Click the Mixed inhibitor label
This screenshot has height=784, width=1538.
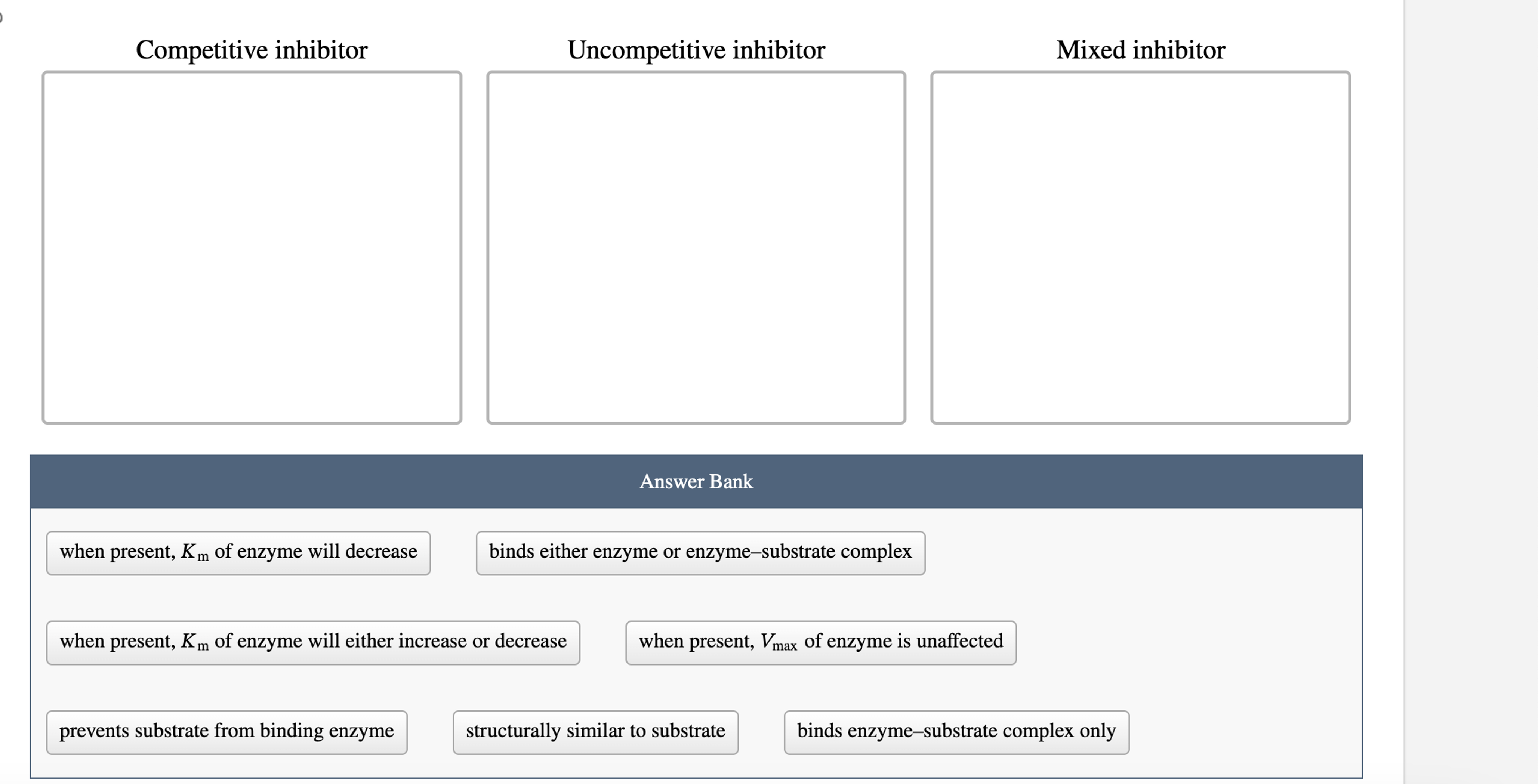click(x=1140, y=50)
